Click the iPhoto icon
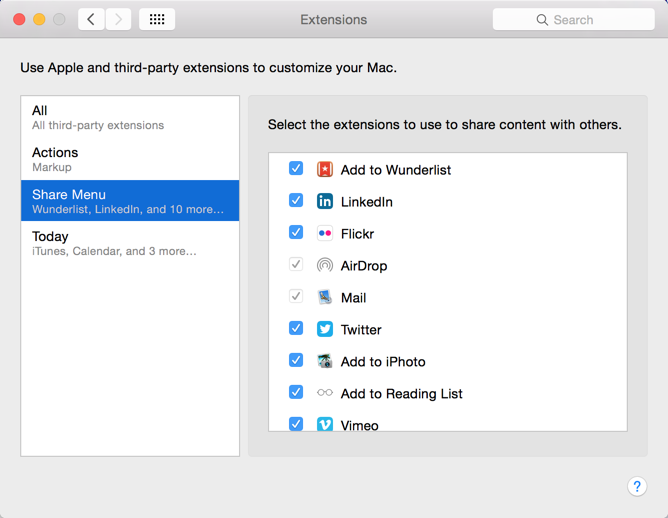668x518 pixels. 325,362
